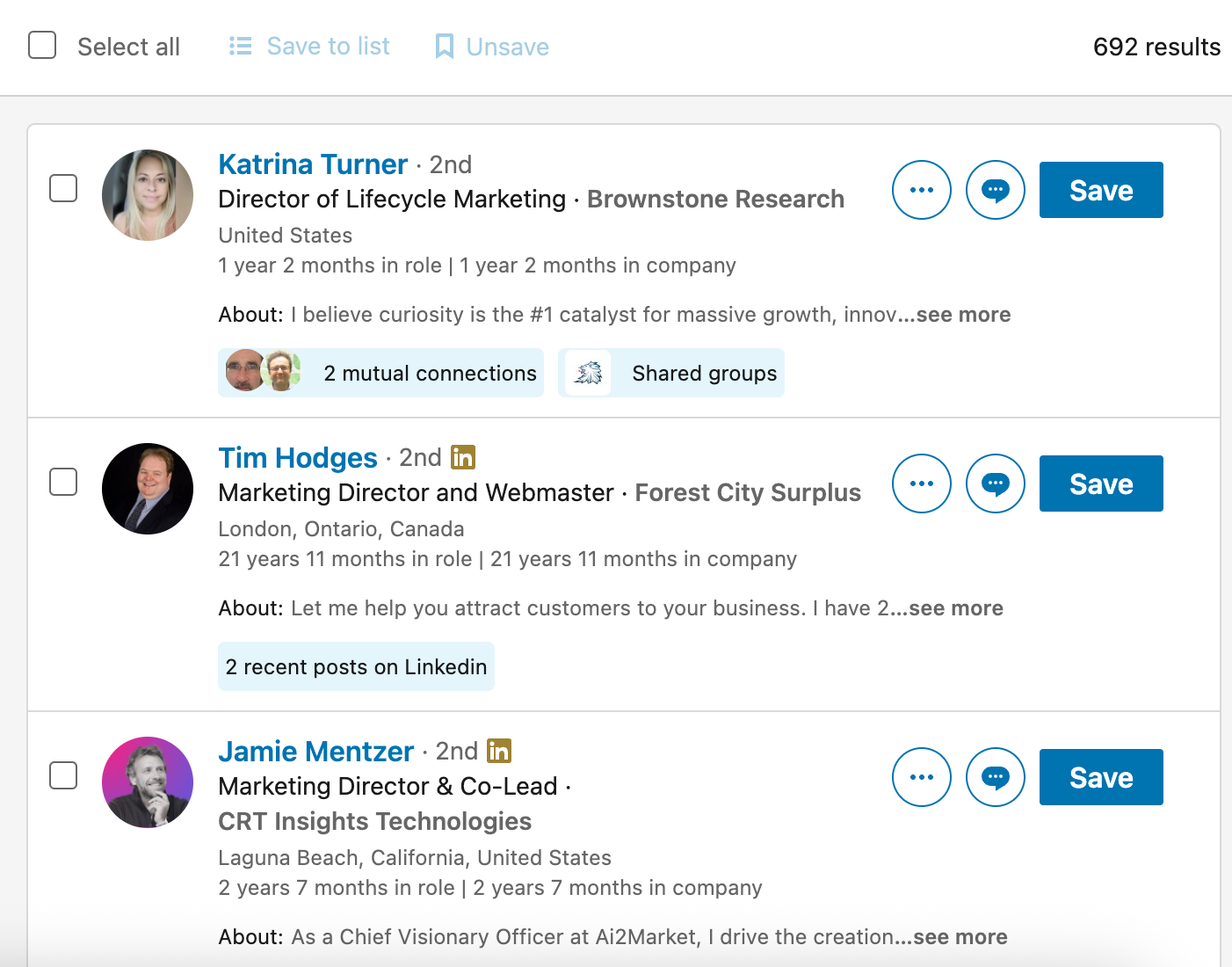The image size is (1232, 967).
Task: Open Katrina Turner's profile photo
Action: (148, 195)
